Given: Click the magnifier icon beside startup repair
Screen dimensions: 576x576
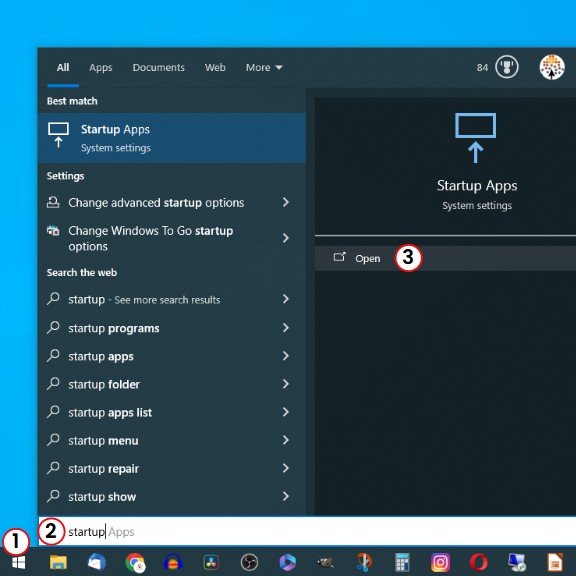Looking at the screenshot, I should click(x=53, y=468).
